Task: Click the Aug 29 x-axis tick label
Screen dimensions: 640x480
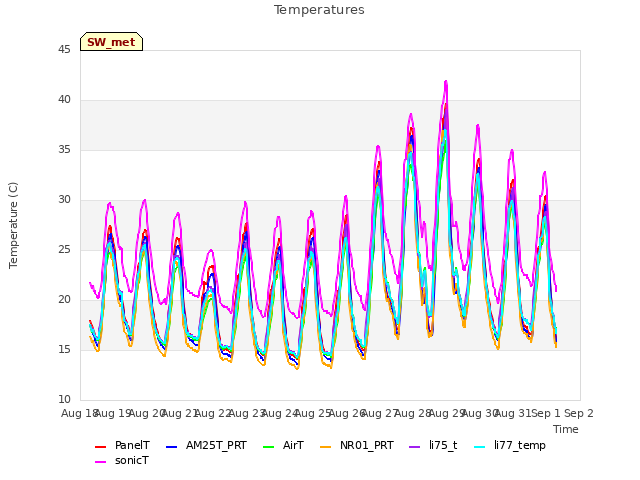Action: click(447, 413)
